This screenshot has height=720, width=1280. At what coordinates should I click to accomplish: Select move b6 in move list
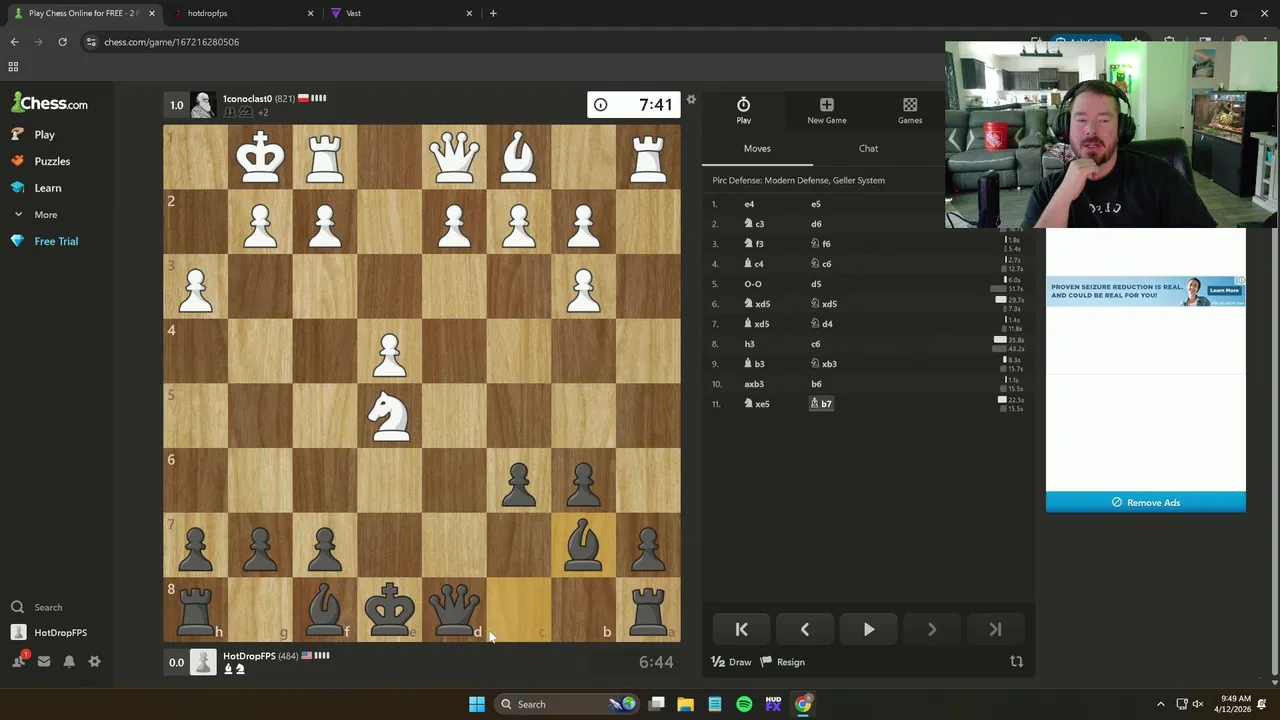coord(816,384)
